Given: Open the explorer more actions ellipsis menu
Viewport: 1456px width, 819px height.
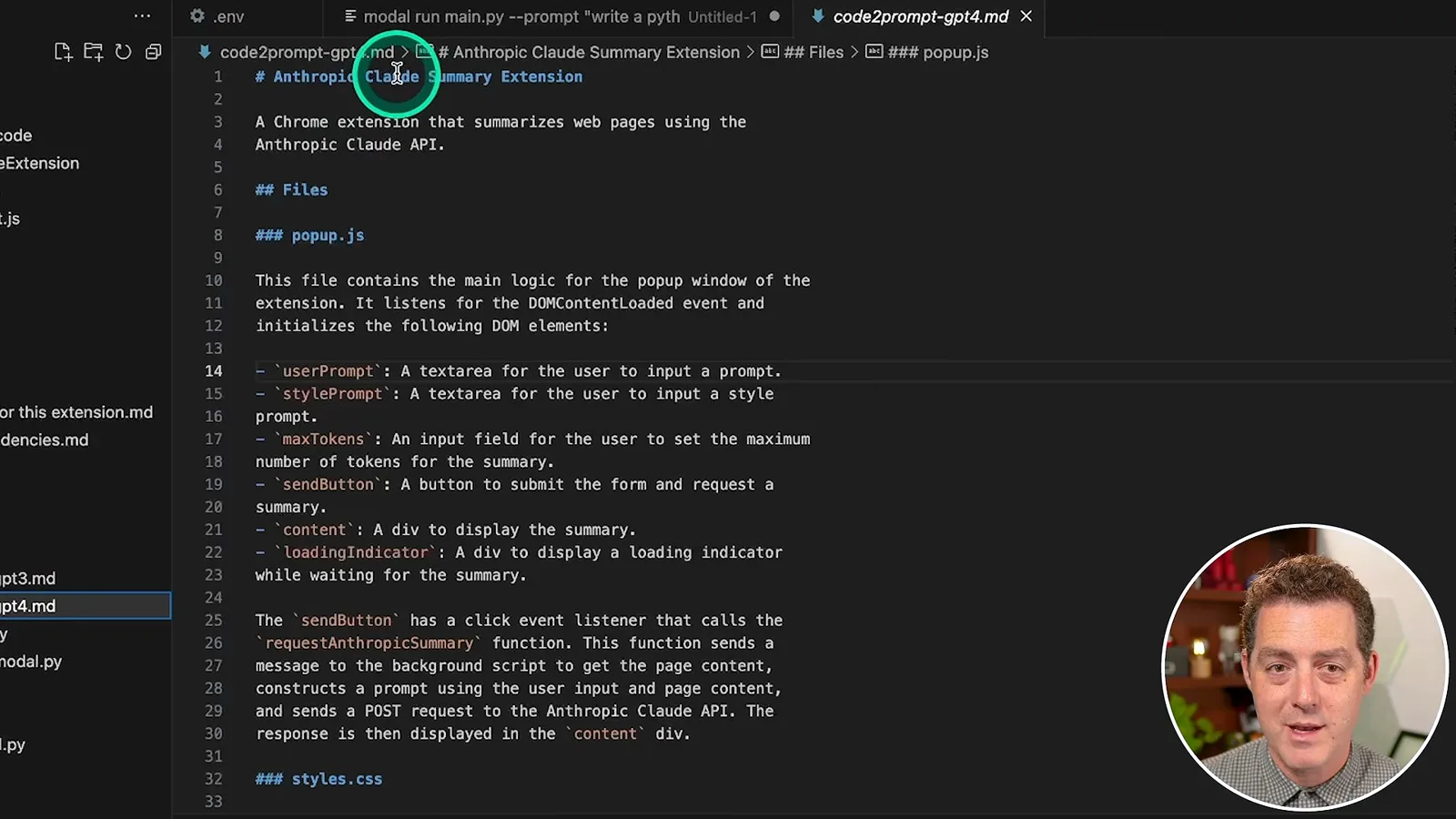Looking at the screenshot, I should coord(142,15).
